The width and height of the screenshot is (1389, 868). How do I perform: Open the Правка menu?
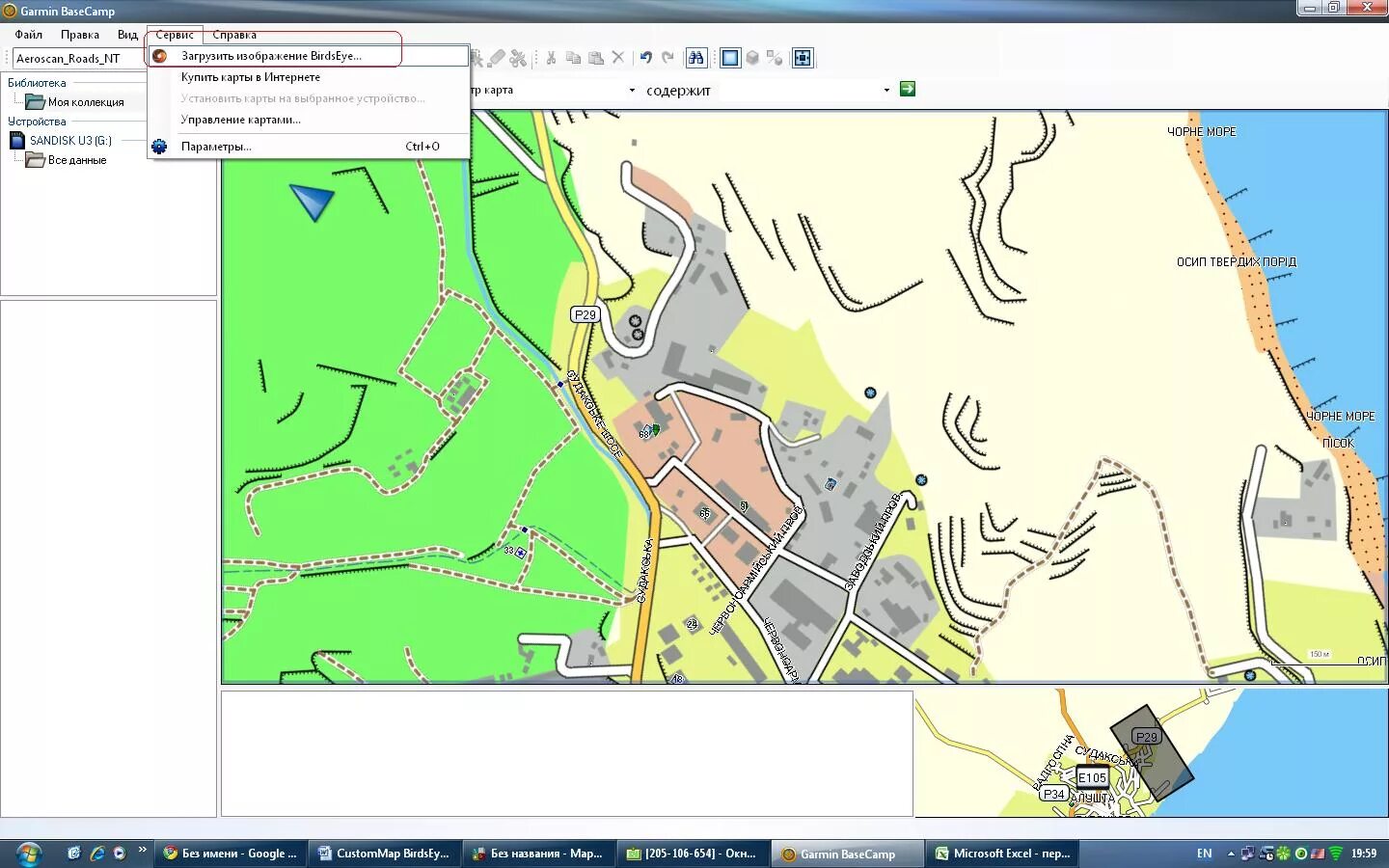click(x=80, y=35)
